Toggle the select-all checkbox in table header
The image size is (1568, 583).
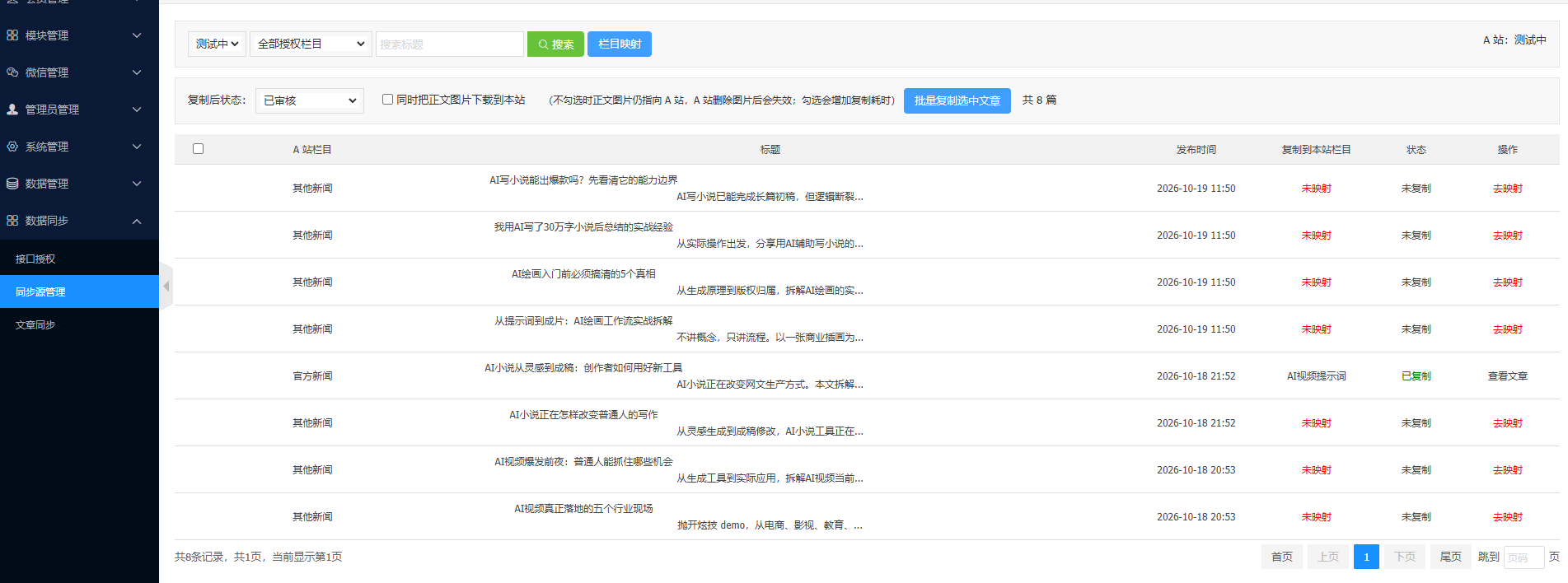199,149
